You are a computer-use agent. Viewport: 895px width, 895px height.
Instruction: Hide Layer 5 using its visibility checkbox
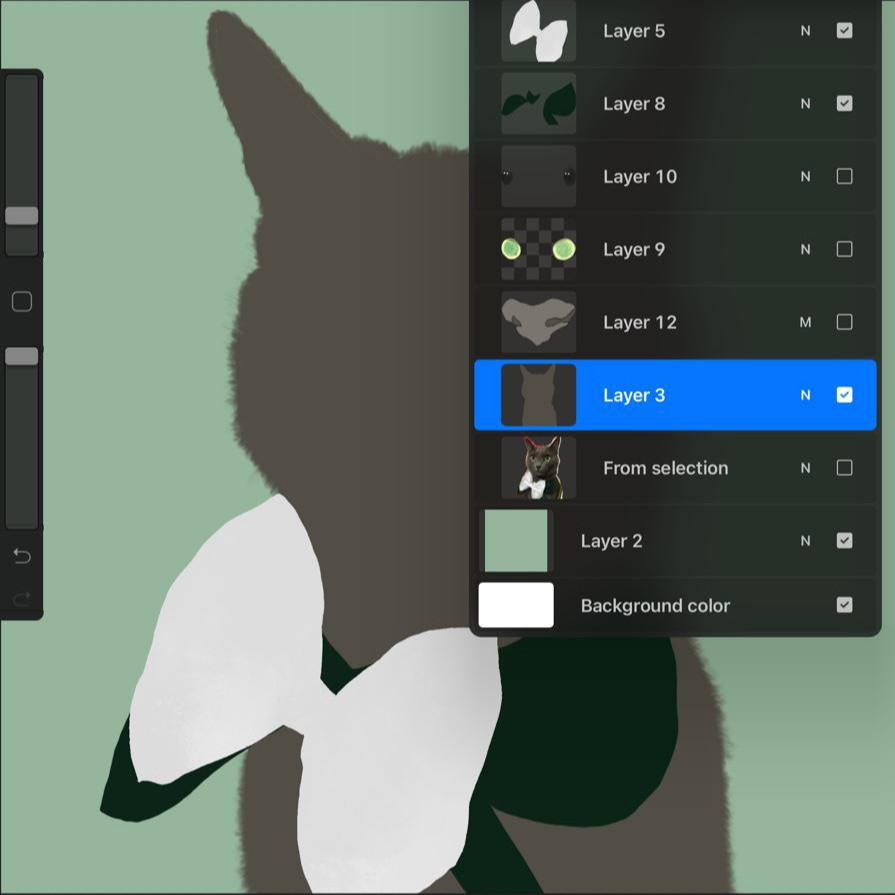[844, 30]
